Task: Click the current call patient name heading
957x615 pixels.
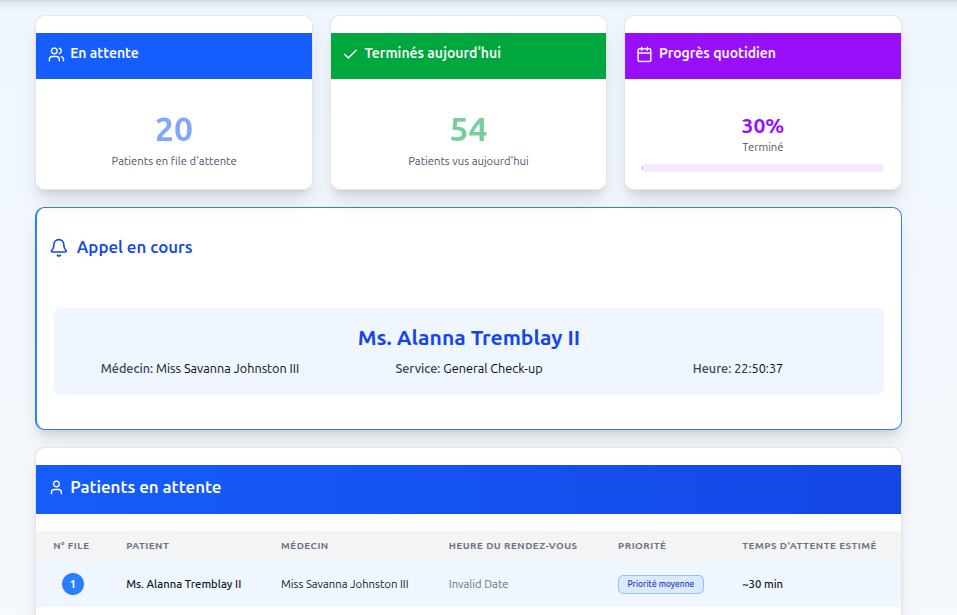Action: [x=468, y=338]
